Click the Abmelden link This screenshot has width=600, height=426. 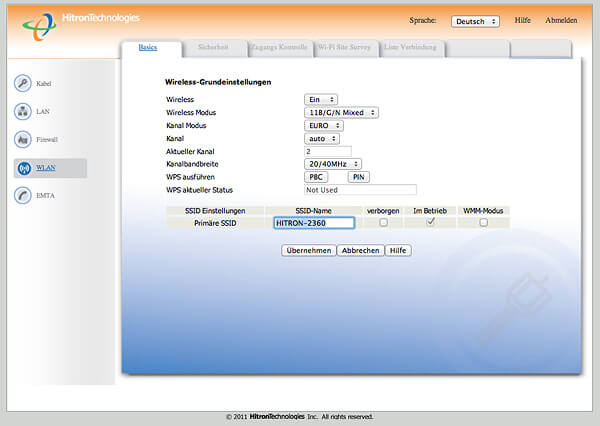(560, 21)
